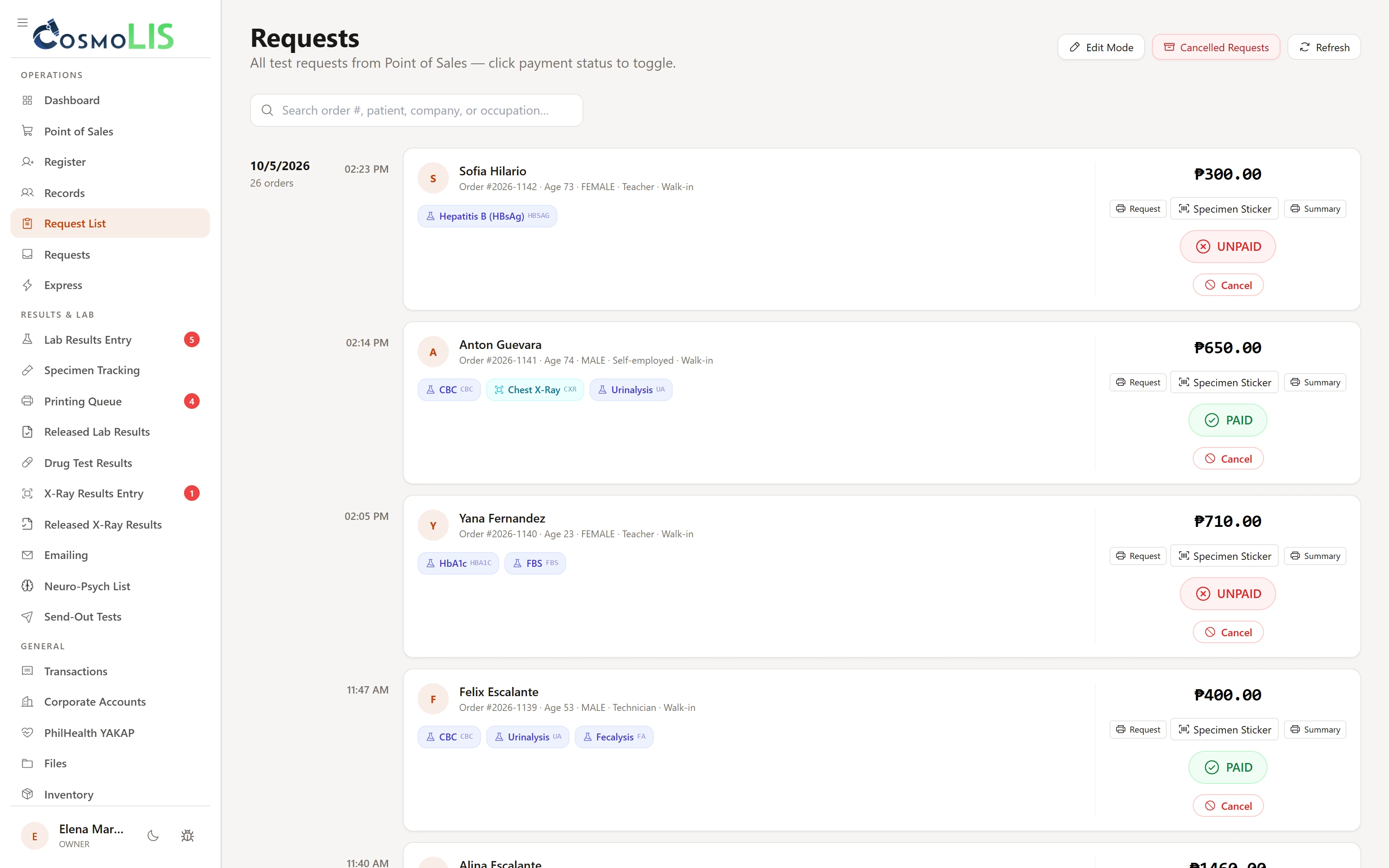Open X-Ray Results Entry

[x=110, y=493]
